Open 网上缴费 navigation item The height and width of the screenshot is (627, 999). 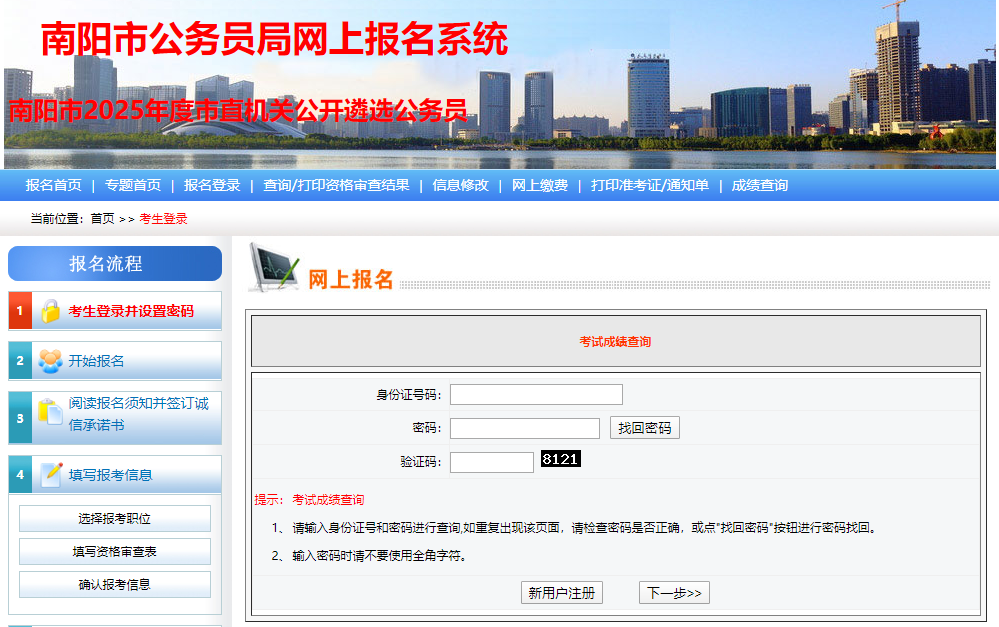540,185
